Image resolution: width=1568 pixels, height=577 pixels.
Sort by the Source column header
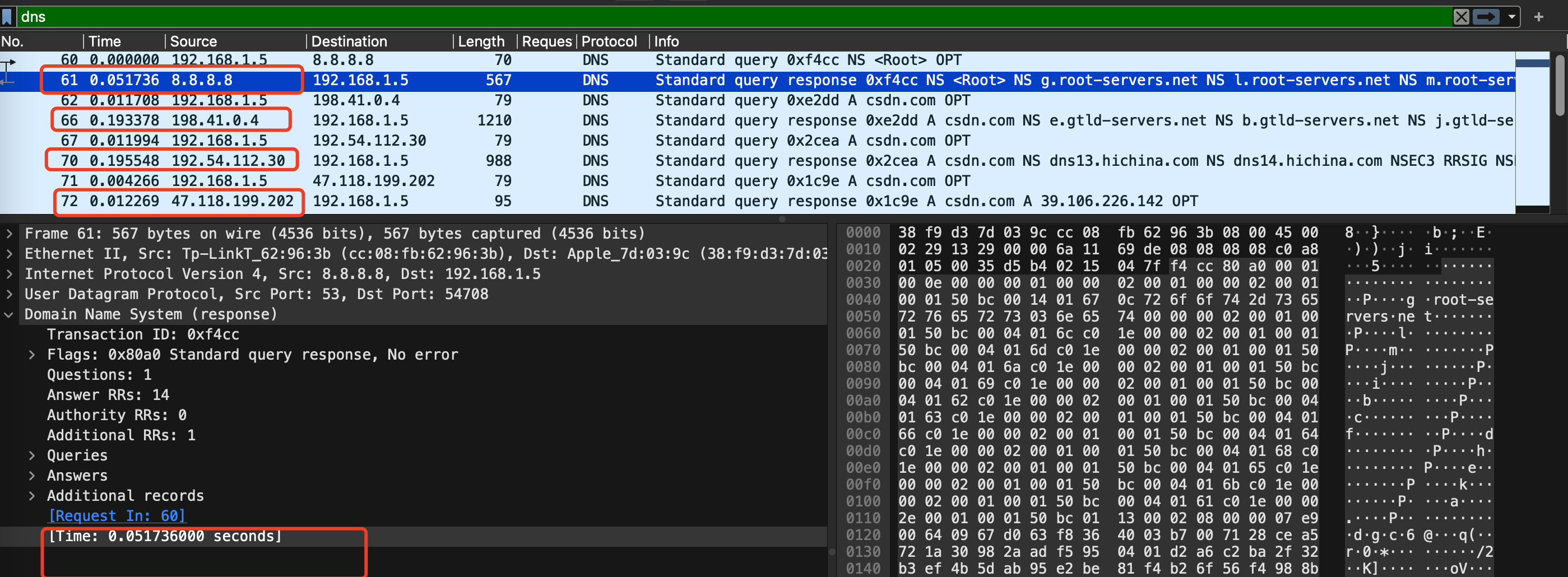click(235, 41)
